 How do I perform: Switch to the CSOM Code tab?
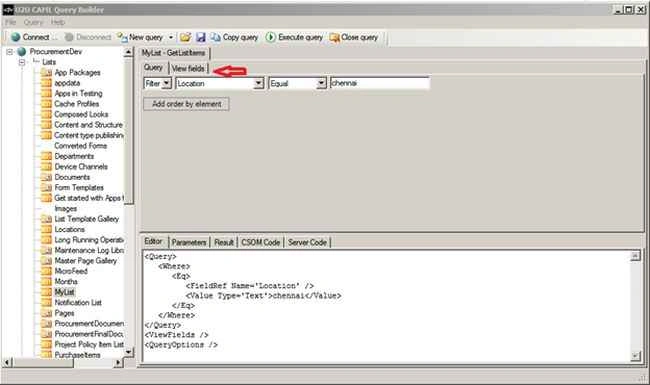coord(260,242)
